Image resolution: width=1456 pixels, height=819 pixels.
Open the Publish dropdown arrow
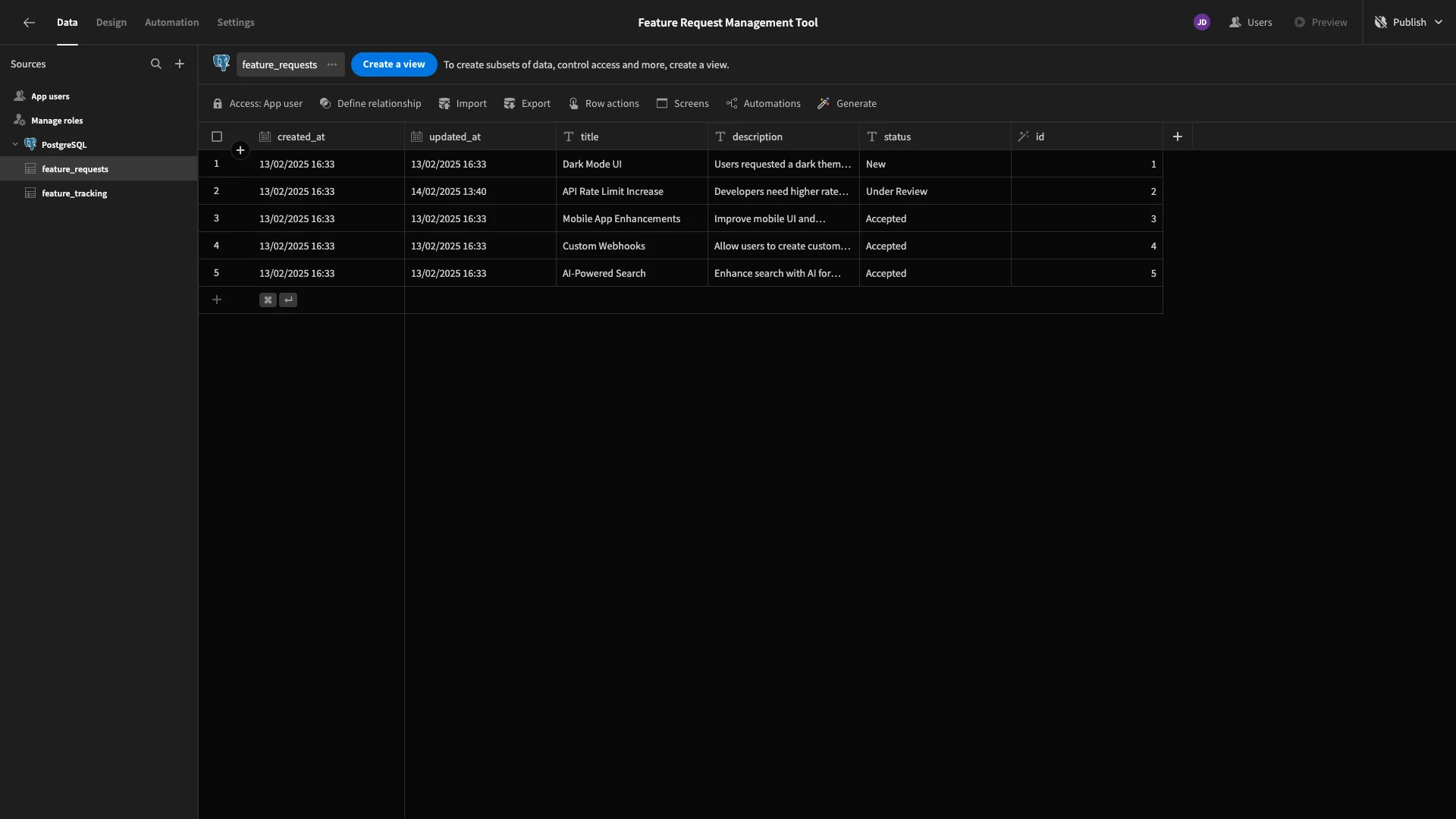coord(1439,23)
